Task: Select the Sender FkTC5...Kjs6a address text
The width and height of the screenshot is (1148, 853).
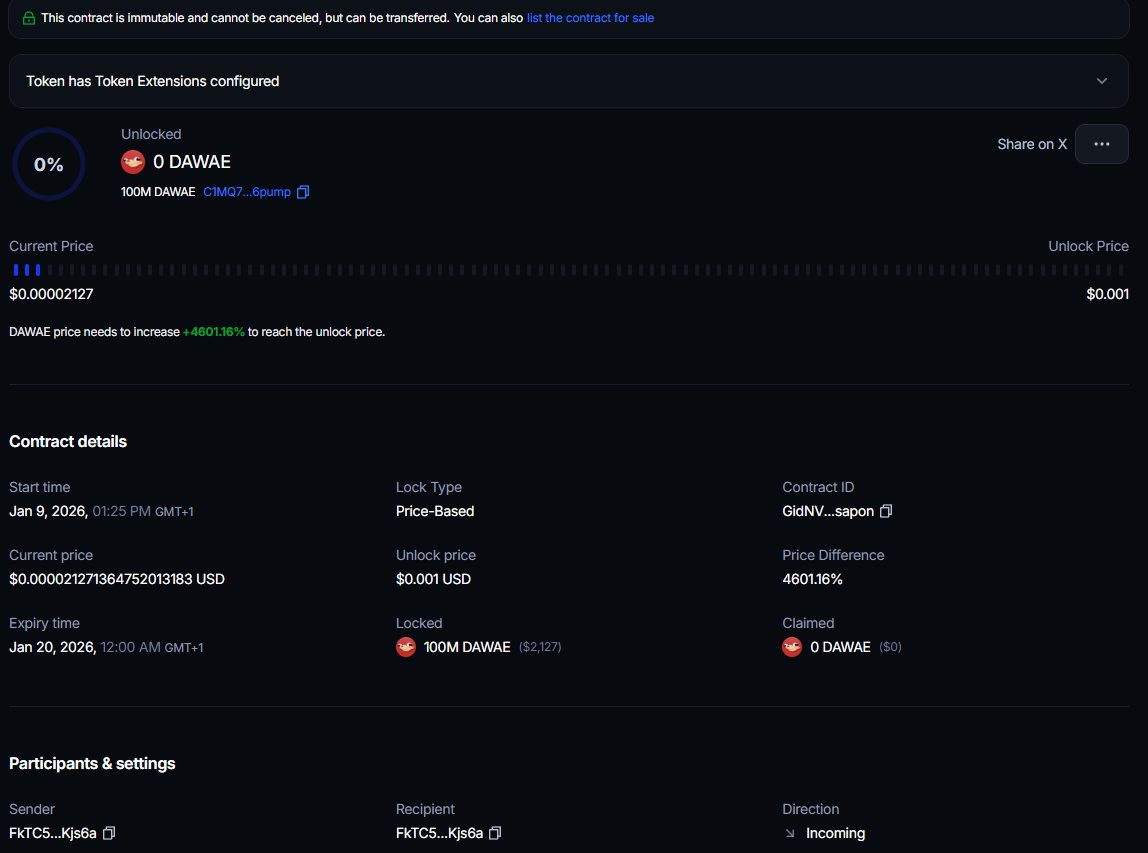Action: pyautogui.click(x=53, y=833)
